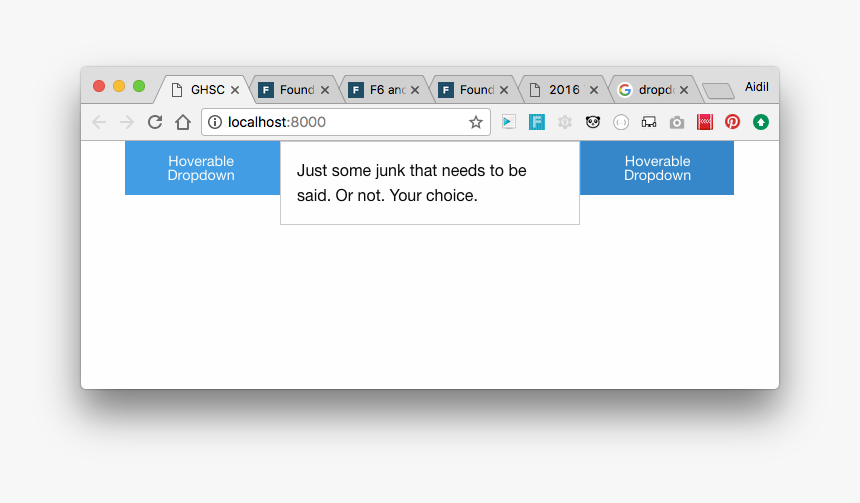Open the camera screenshot extension
The width and height of the screenshot is (860, 503).
click(677, 122)
